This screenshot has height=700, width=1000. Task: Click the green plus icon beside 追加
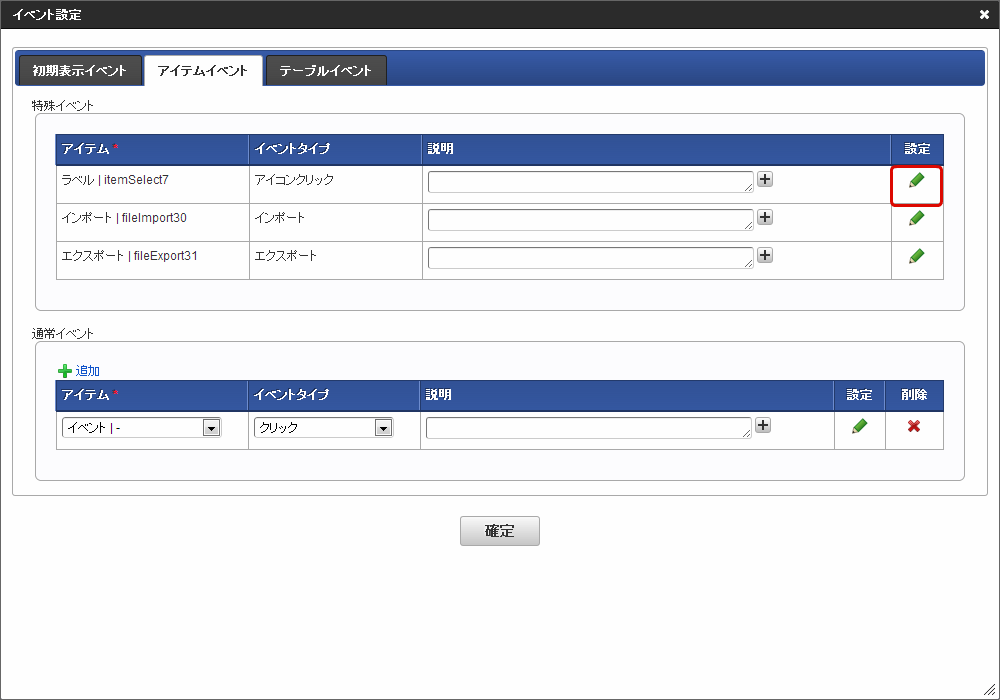64,370
